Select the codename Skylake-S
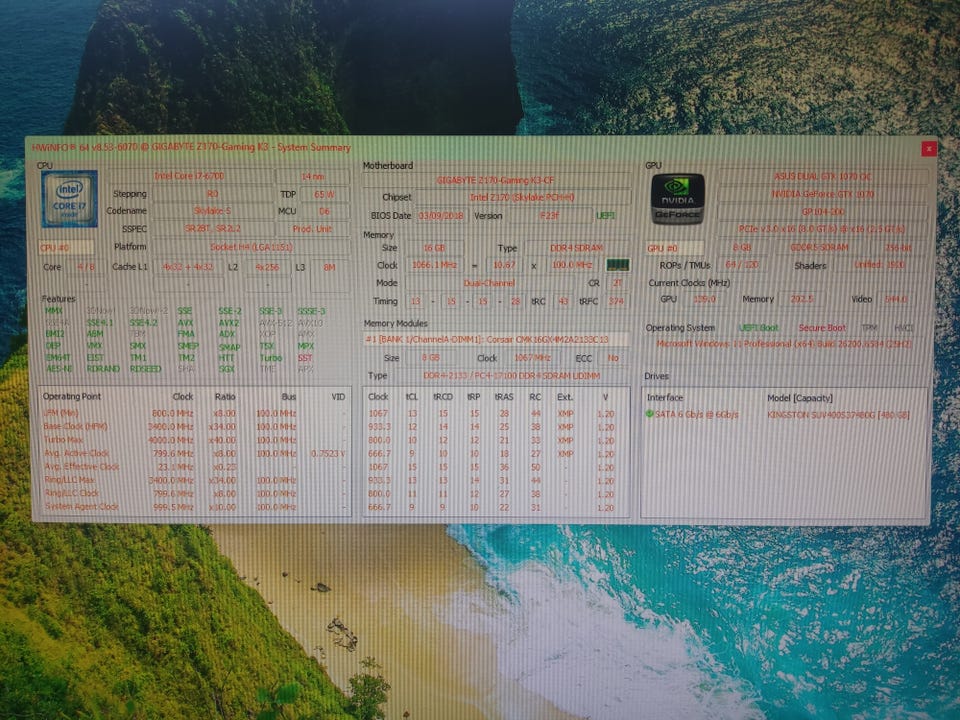Image resolution: width=960 pixels, height=720 pixels. pos(212,211)
